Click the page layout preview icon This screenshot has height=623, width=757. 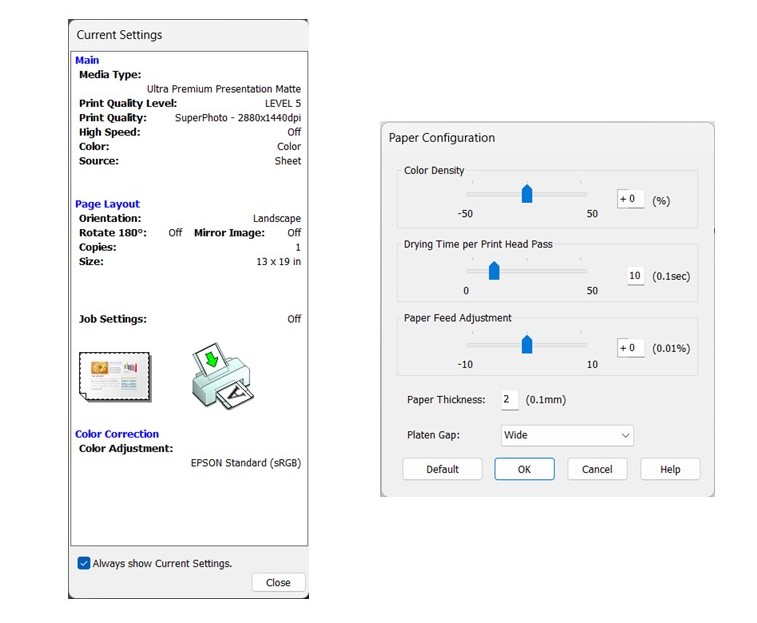point(115,377)
